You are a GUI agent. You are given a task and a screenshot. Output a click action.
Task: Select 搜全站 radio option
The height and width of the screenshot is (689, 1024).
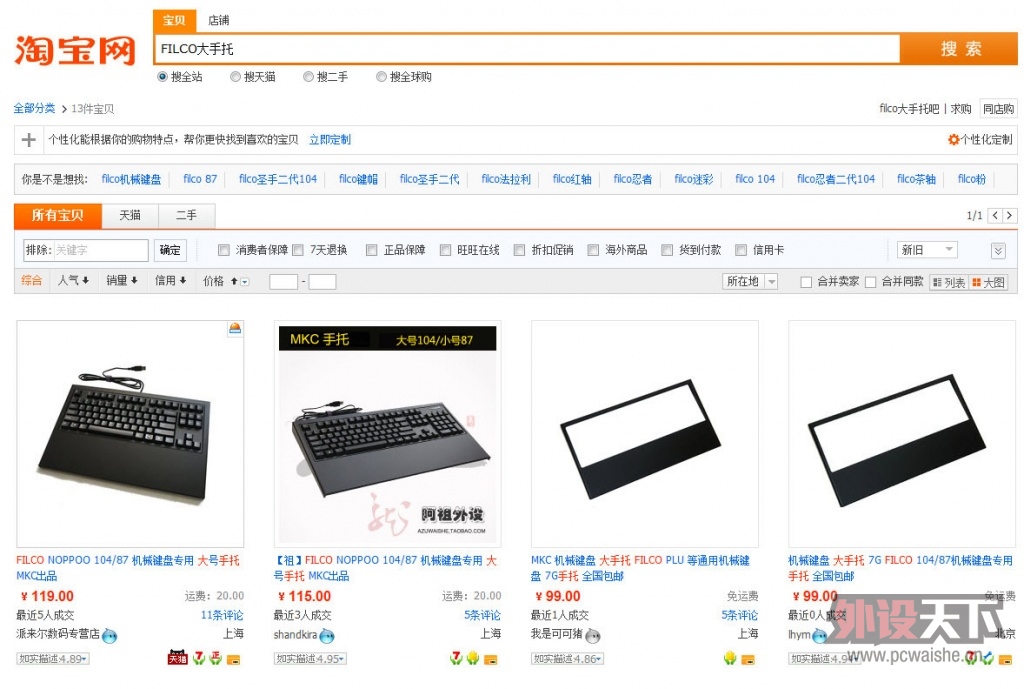click(x=163, y=77)
